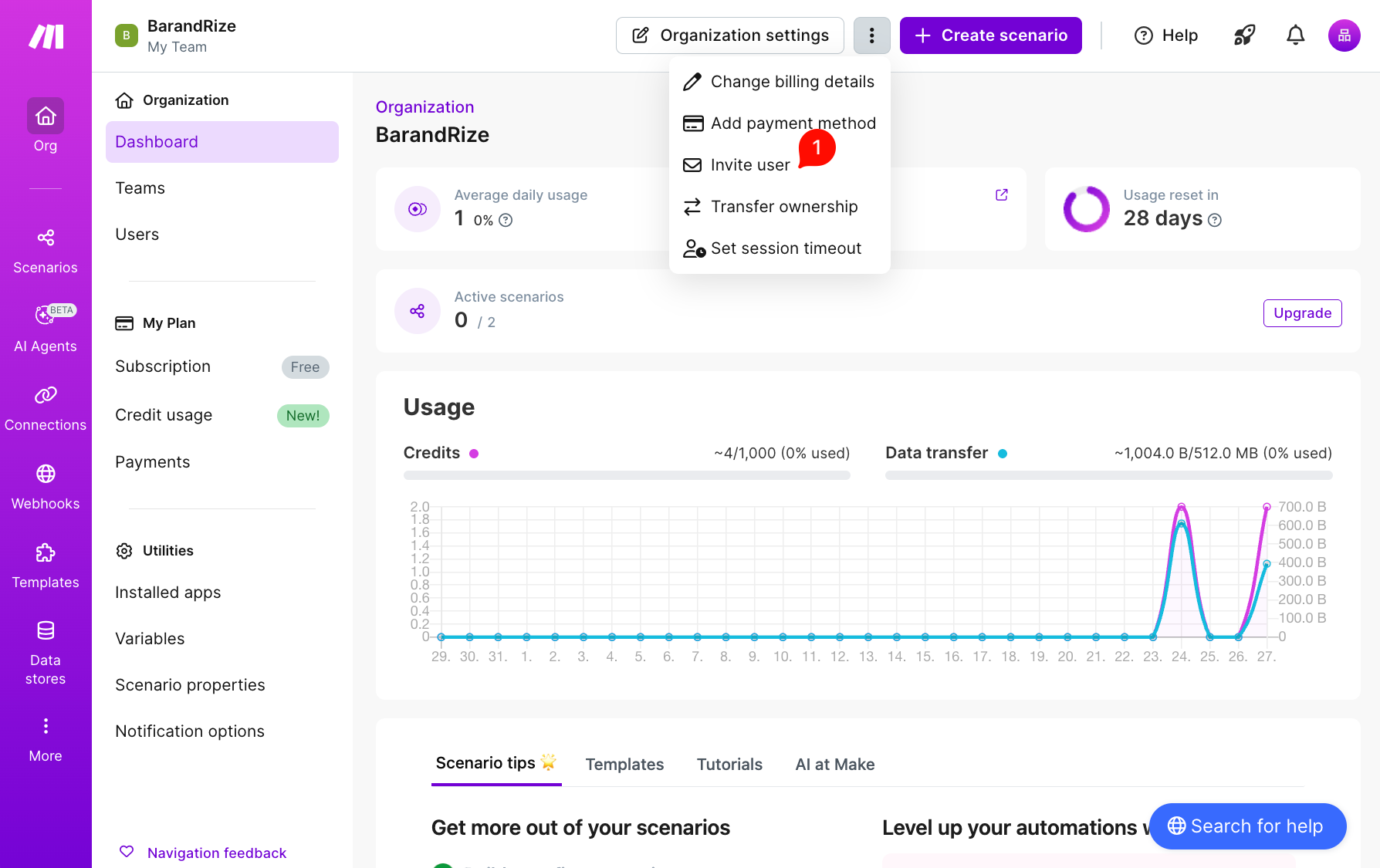Open the BarandRize My Team switcher
Screen dimensions: 1380x868
point(176,35)
